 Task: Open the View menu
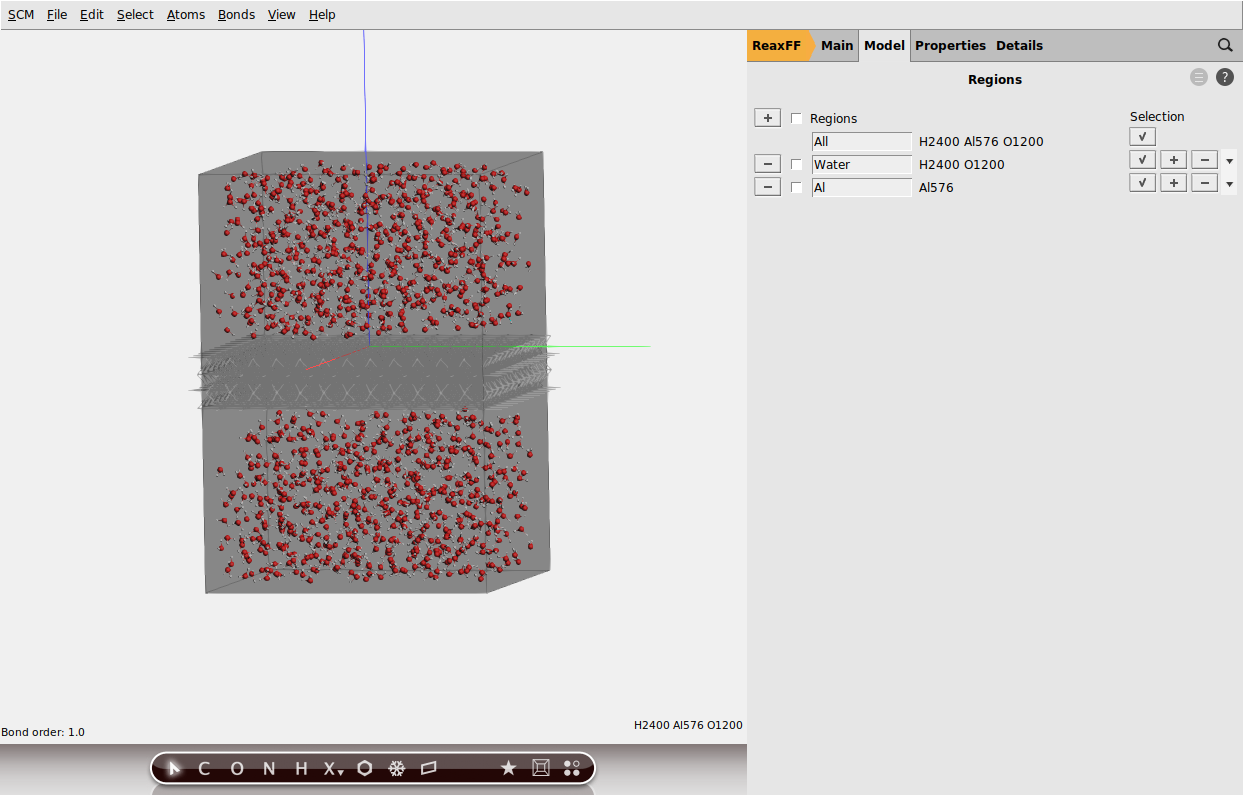[282, 15]
